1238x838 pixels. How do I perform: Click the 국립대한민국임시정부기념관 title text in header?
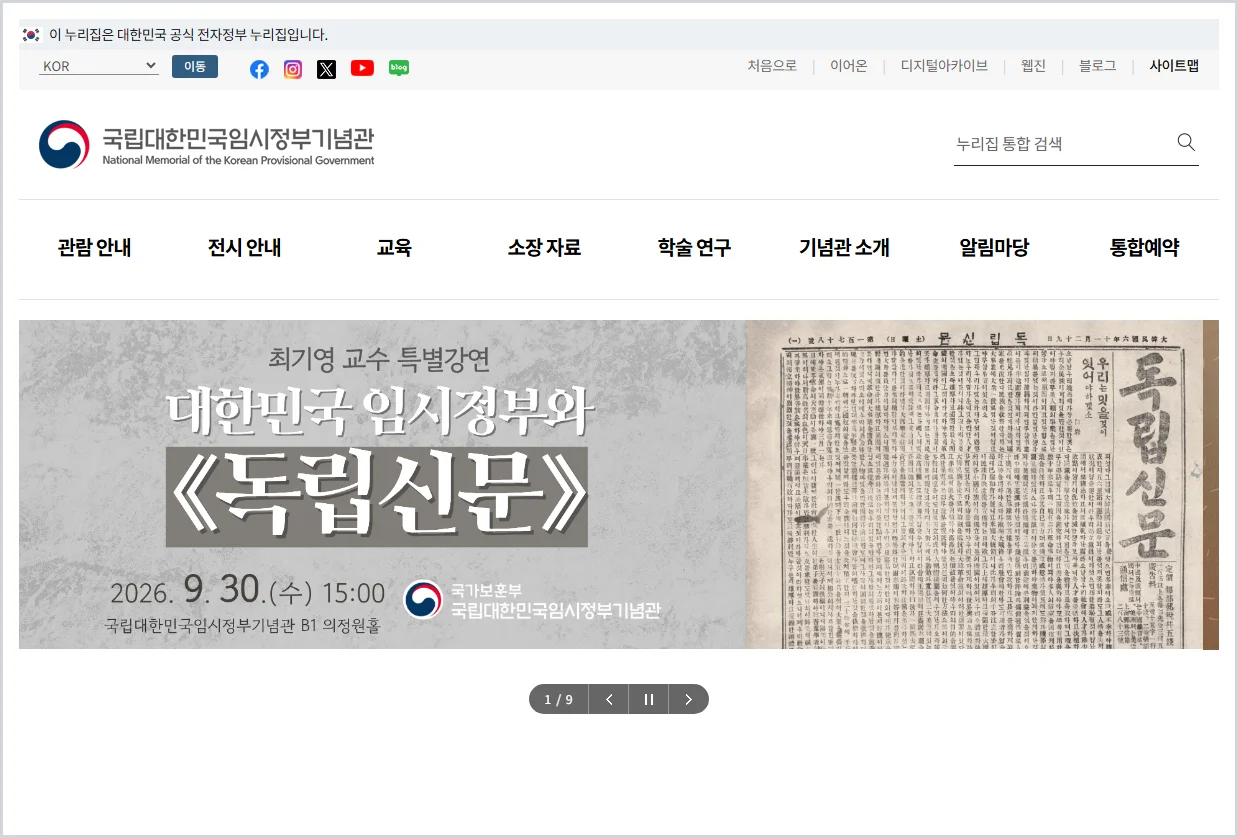click(x=238, y=138)
